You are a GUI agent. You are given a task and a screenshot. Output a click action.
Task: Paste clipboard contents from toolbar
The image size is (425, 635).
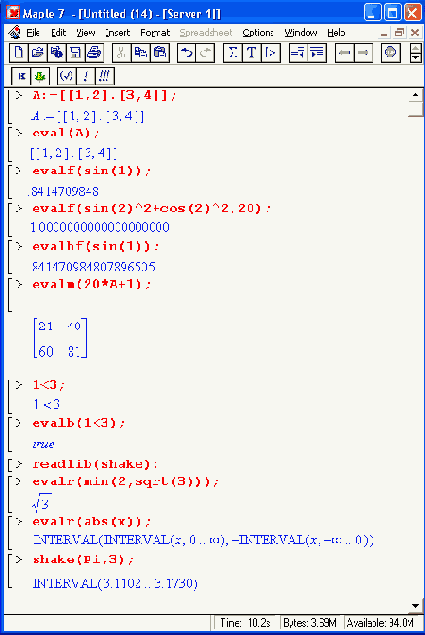(160, 53)
